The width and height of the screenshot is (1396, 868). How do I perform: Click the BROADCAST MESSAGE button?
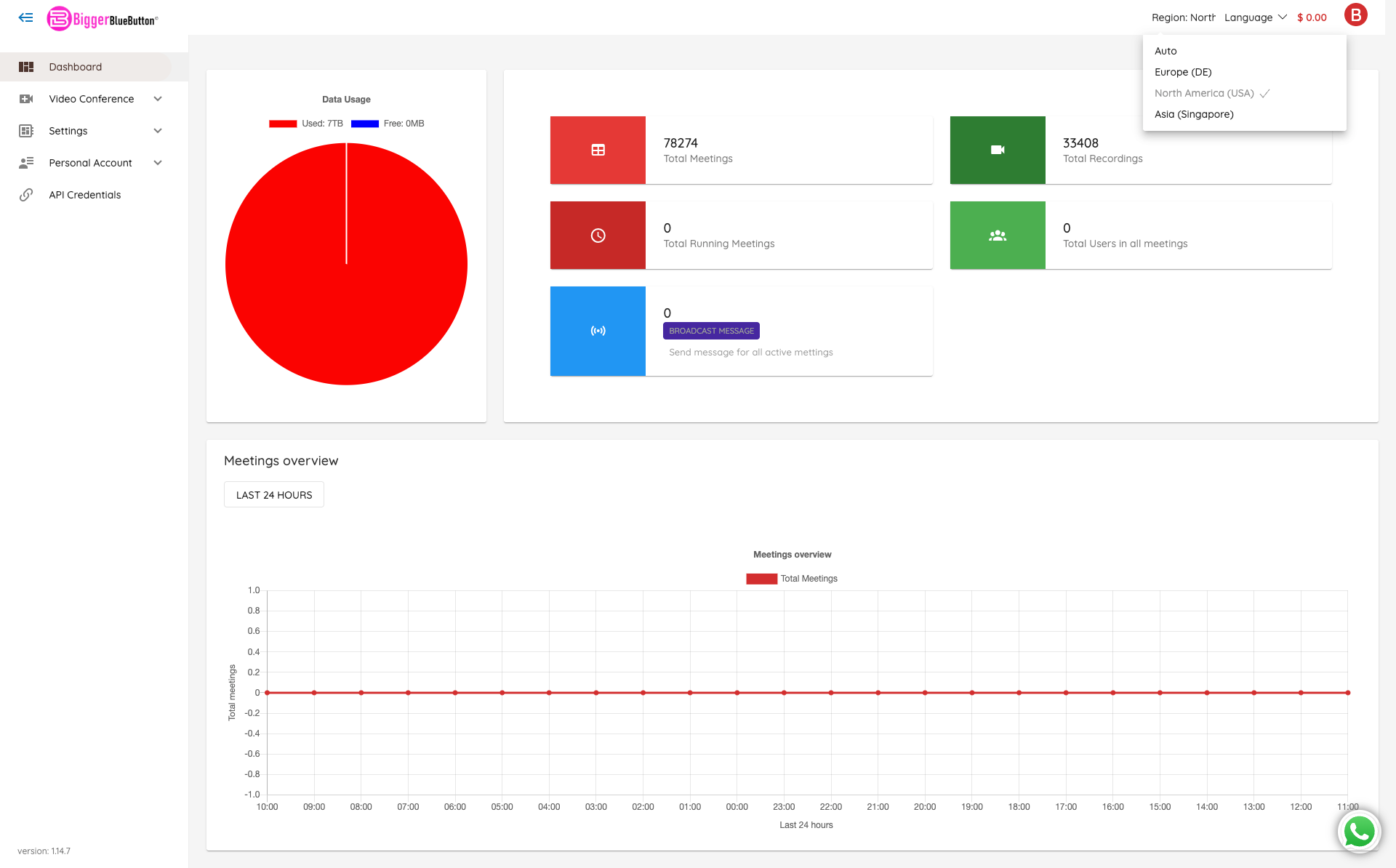pos(711,331)
